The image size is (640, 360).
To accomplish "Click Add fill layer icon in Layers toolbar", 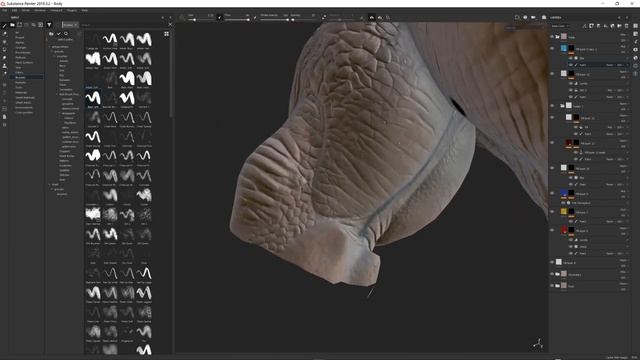I will tap(605, 26).
